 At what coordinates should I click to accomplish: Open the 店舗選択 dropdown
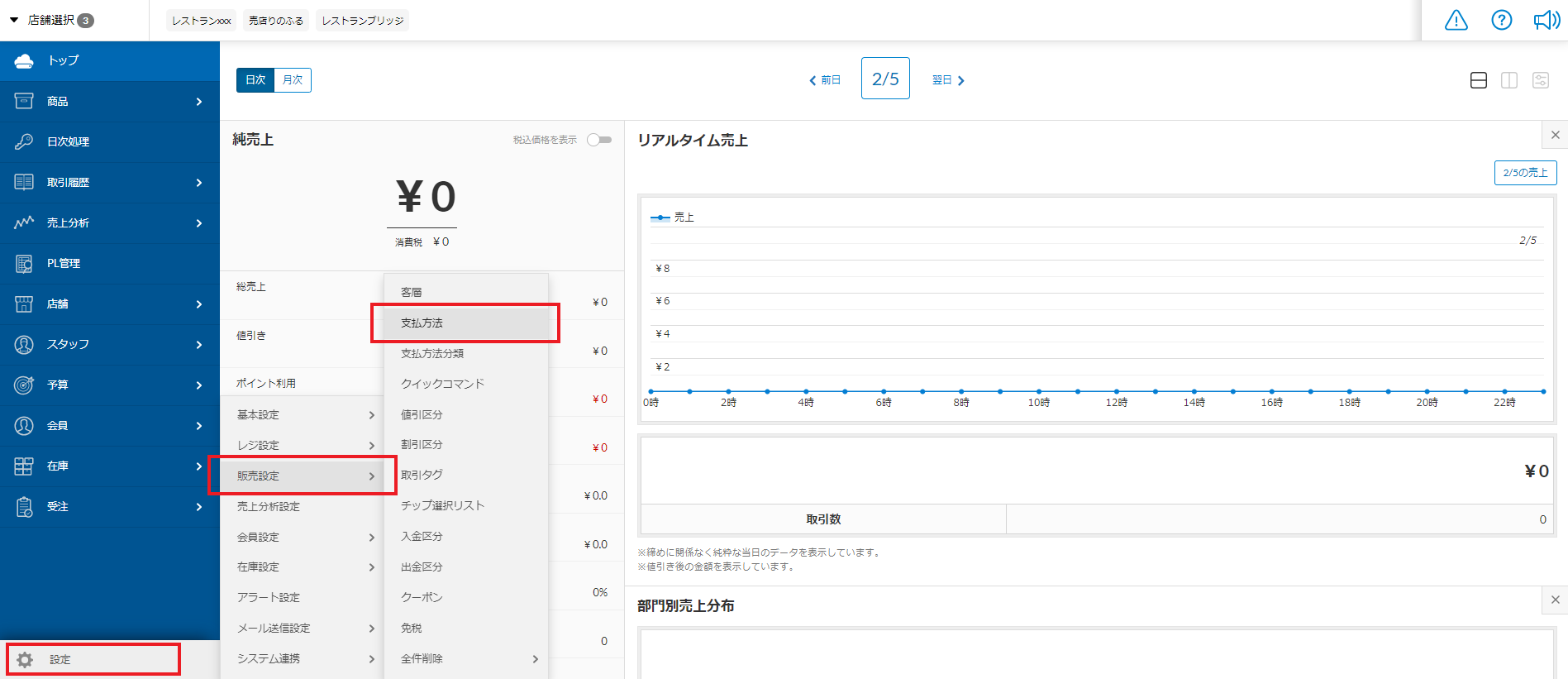(51, 20)
